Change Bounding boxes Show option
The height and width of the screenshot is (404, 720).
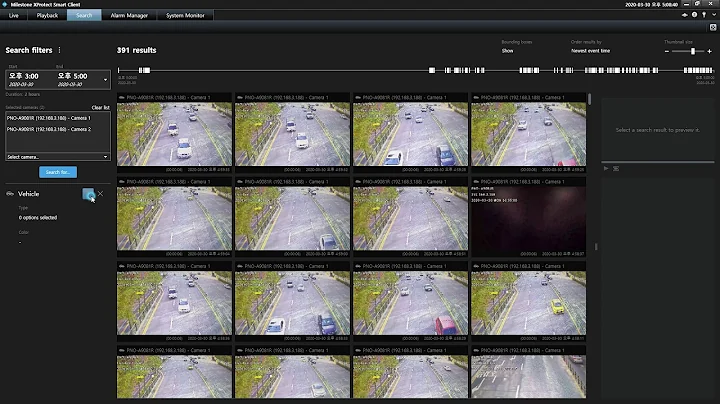click(x=507, y=51)
